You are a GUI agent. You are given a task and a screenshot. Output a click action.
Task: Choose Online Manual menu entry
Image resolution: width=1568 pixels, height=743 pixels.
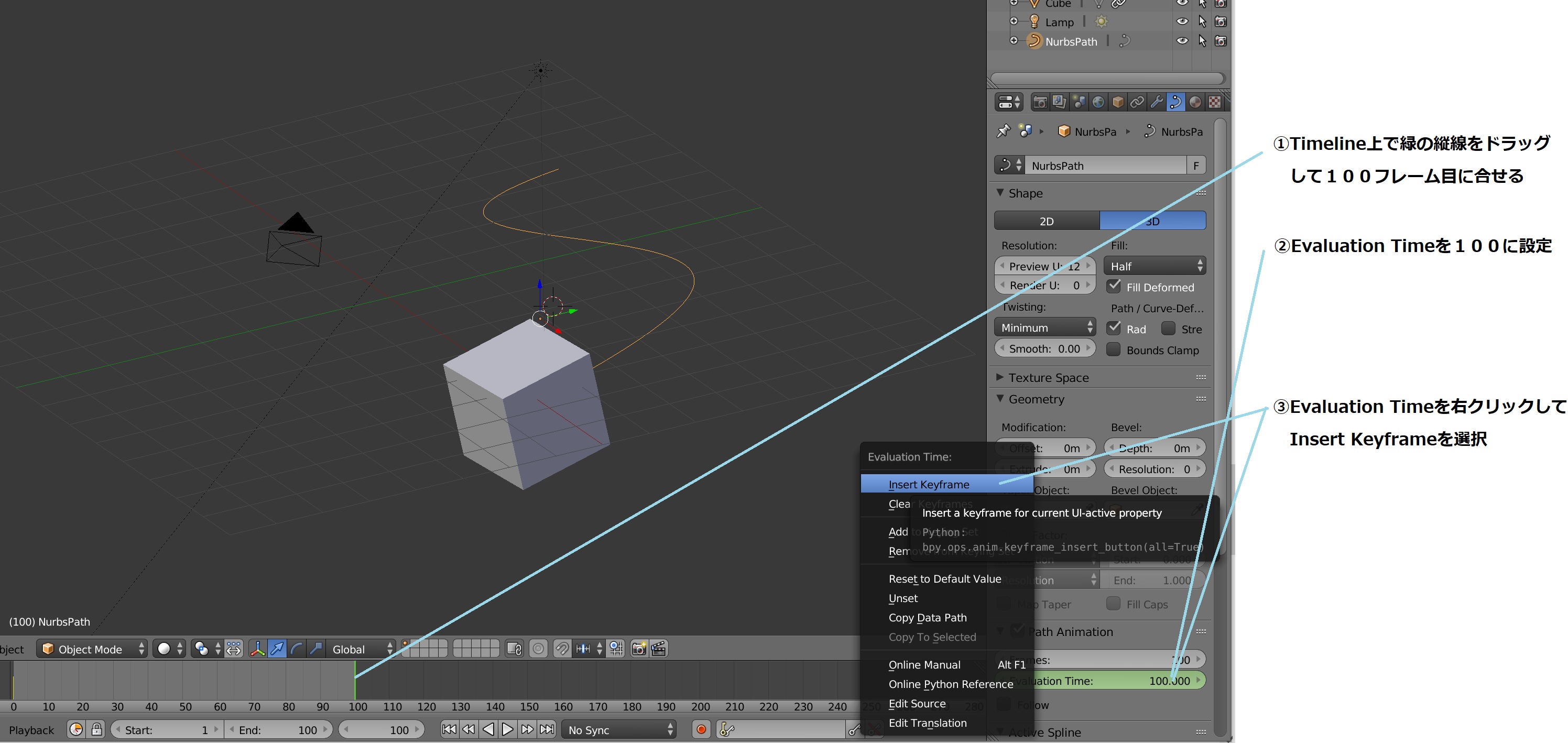(947, 664)
